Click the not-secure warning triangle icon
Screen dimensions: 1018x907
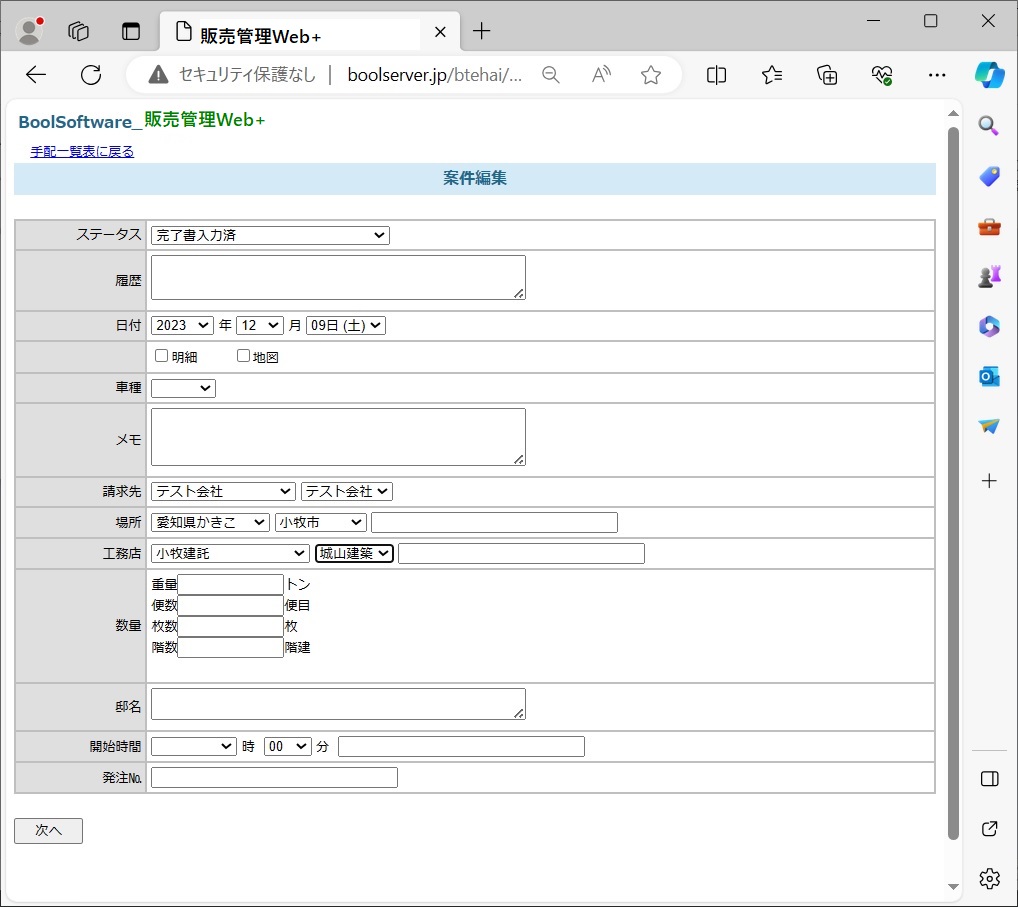tap(158, 75)
